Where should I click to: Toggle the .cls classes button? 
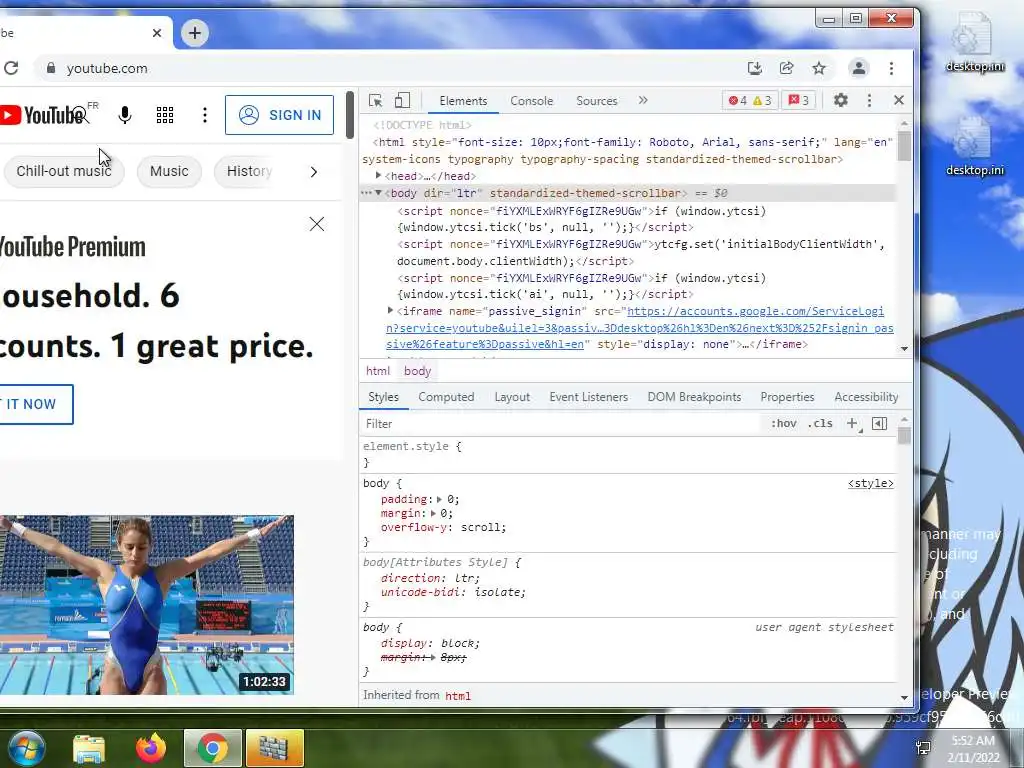(820, 423)
